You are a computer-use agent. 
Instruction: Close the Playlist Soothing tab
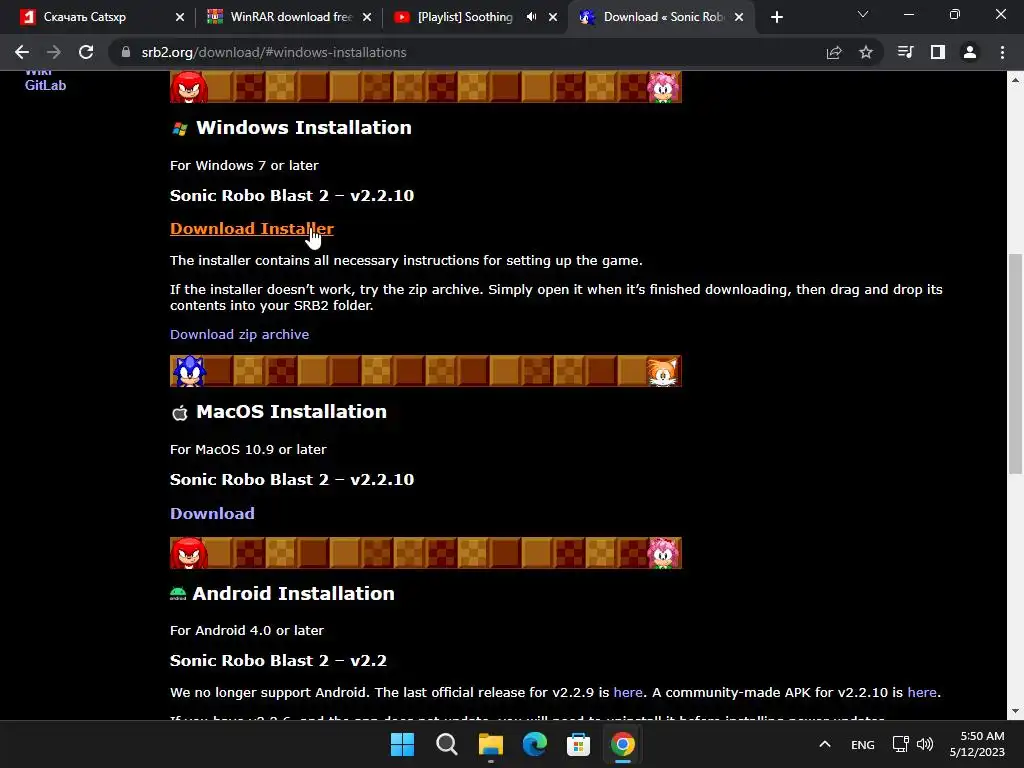pyautogui.click(x=553, y=17)
